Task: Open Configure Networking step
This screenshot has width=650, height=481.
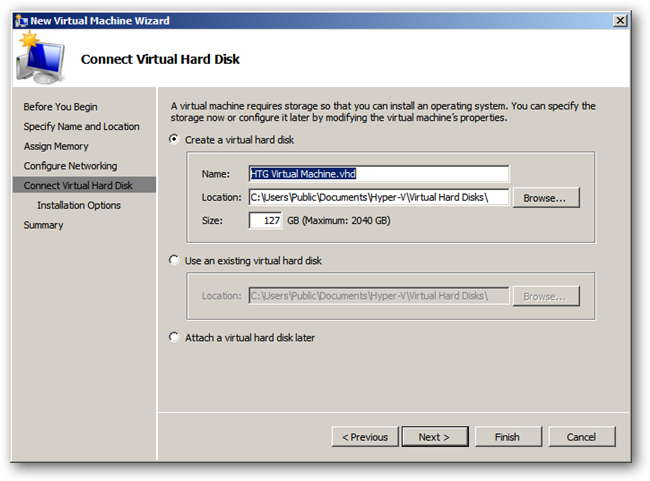Action: (70, 166)
